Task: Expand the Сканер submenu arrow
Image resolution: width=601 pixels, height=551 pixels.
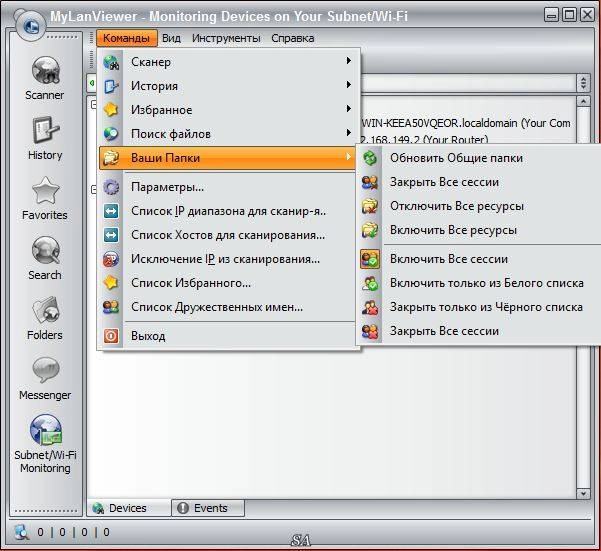Action: (348, 61)
